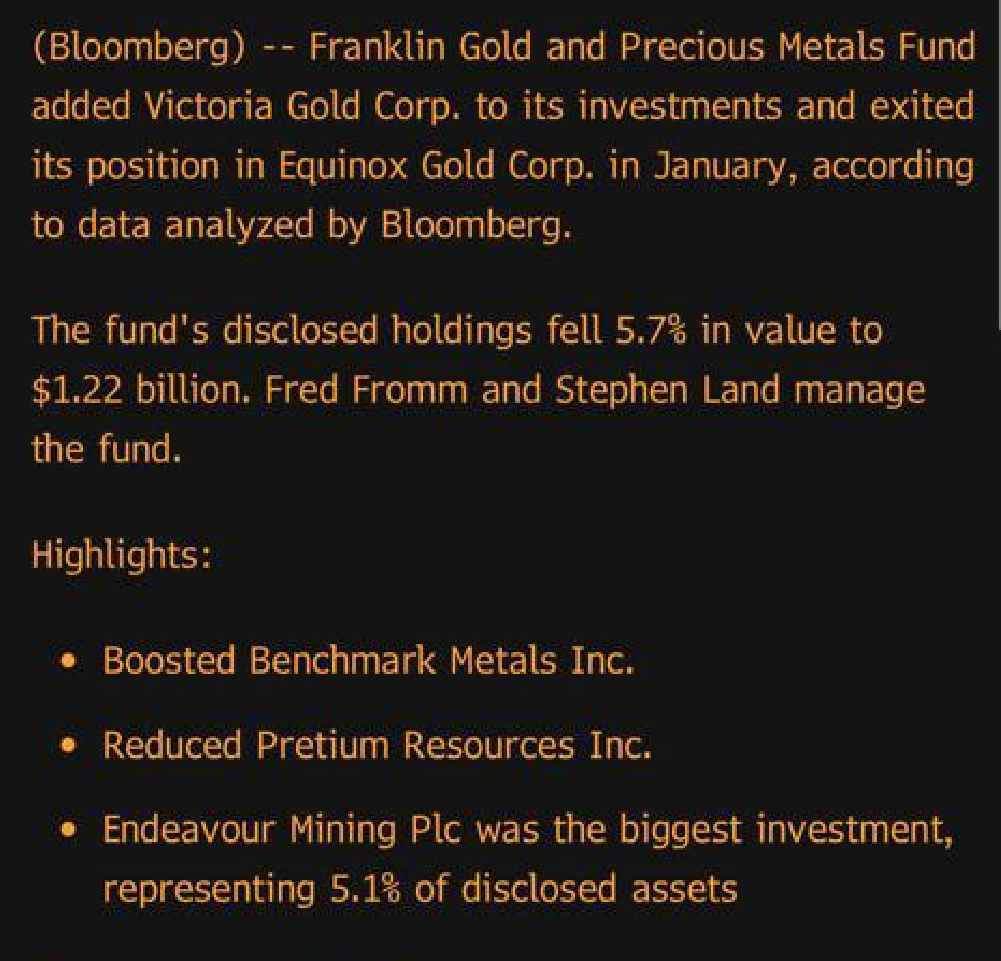The width and height of the screenshot is (1001, 961).
Task: Click the bullet before Reduced Pretium Resources
Action: [x=69, y=745]
